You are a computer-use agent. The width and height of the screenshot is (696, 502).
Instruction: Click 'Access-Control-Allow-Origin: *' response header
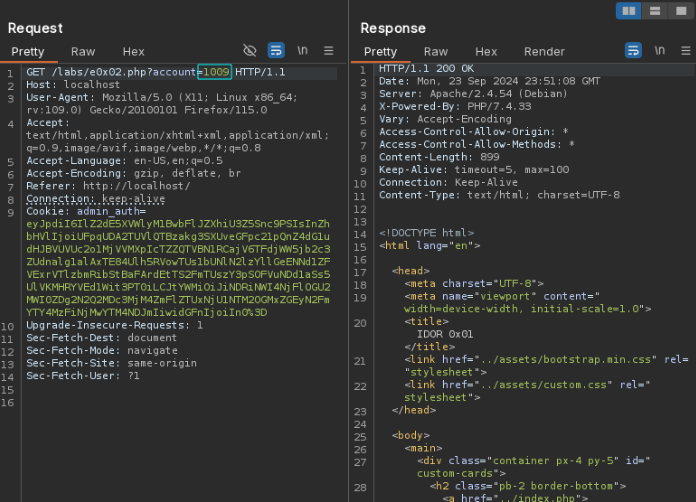tap(474, 132)
